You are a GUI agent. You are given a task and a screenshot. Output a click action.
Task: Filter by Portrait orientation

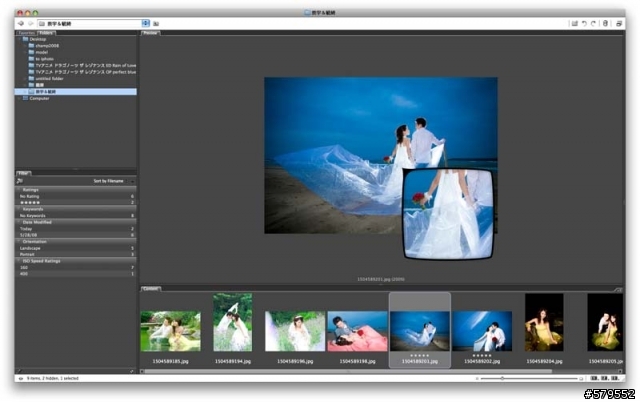[76, 254]
